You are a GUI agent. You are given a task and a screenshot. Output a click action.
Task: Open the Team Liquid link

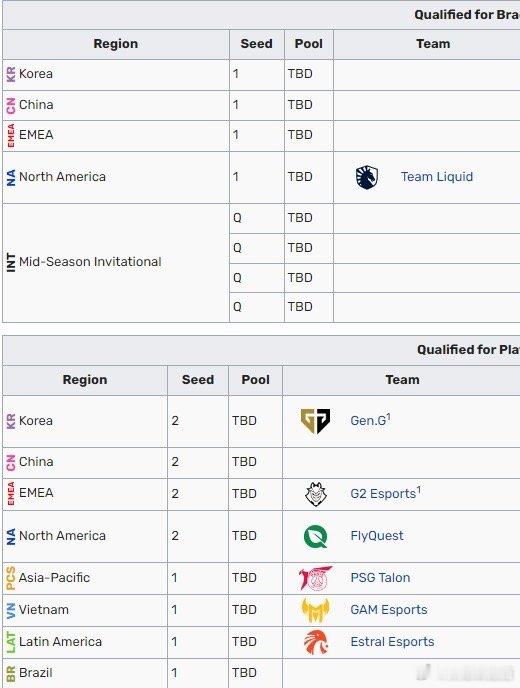437,177
